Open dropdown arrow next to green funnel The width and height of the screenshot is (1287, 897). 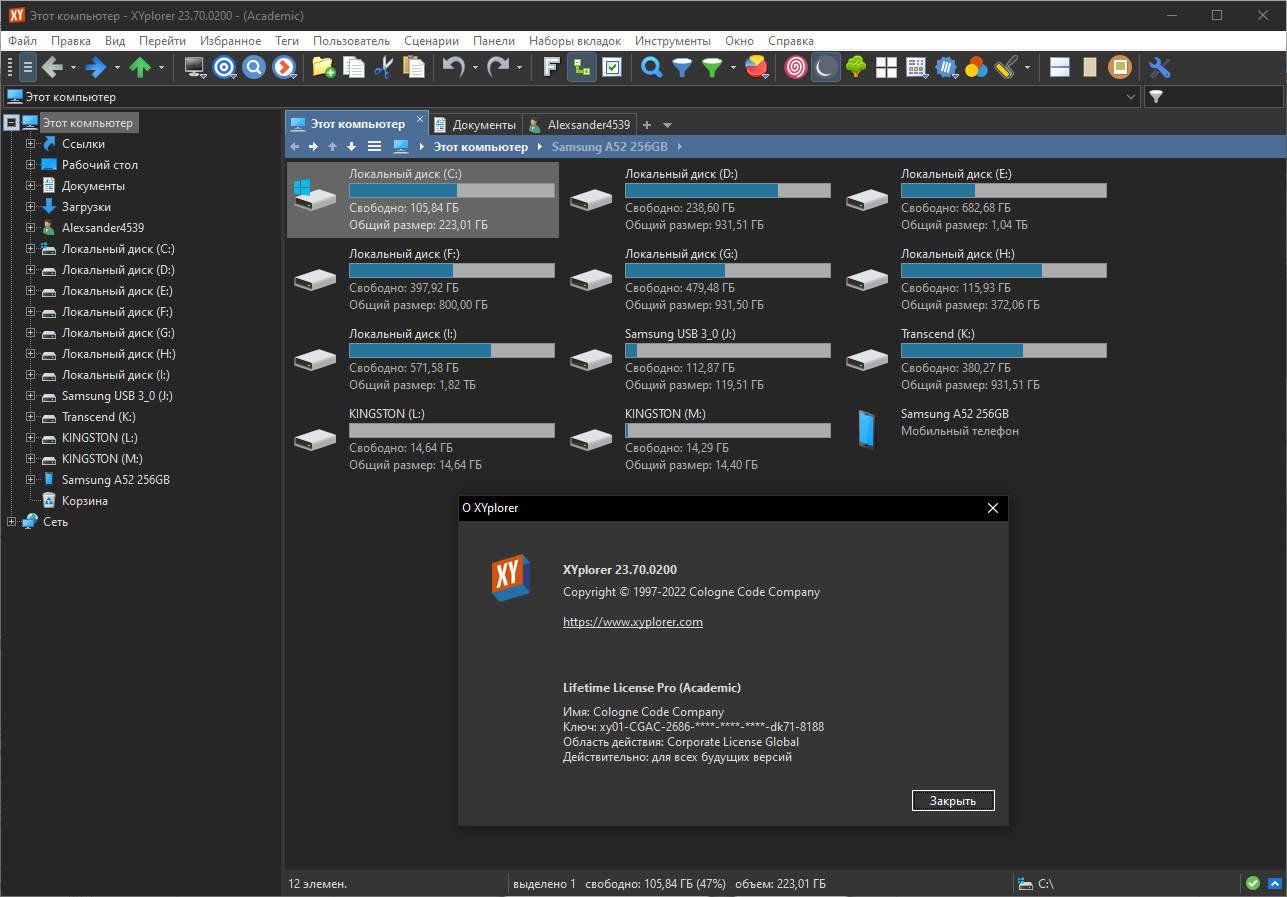pos(732,68)
